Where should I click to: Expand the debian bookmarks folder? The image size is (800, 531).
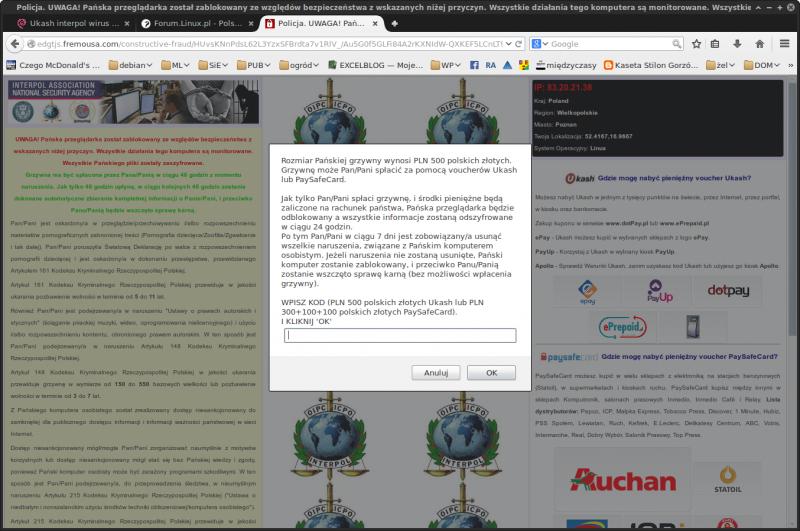coord(130,65)
